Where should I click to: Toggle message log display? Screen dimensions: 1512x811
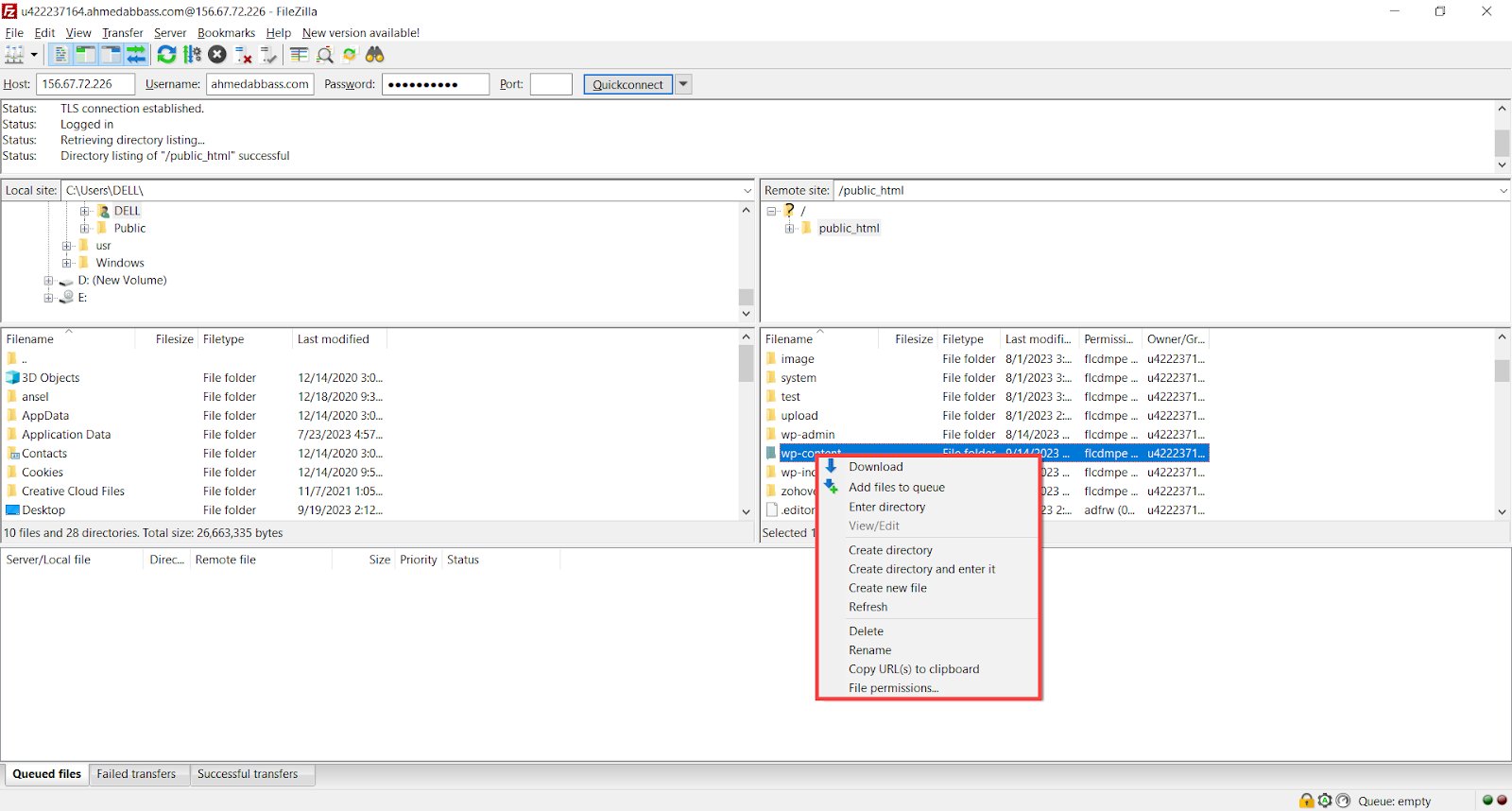pos(60,55)
